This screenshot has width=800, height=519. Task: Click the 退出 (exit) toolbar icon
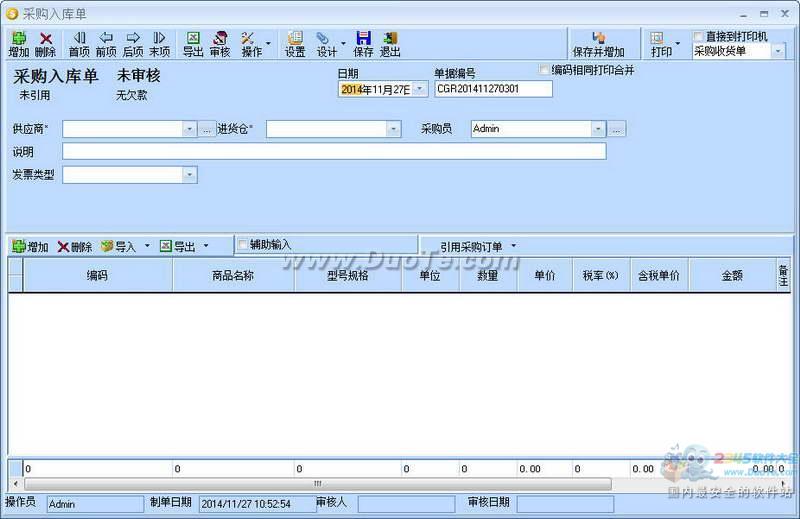[390, 44]
